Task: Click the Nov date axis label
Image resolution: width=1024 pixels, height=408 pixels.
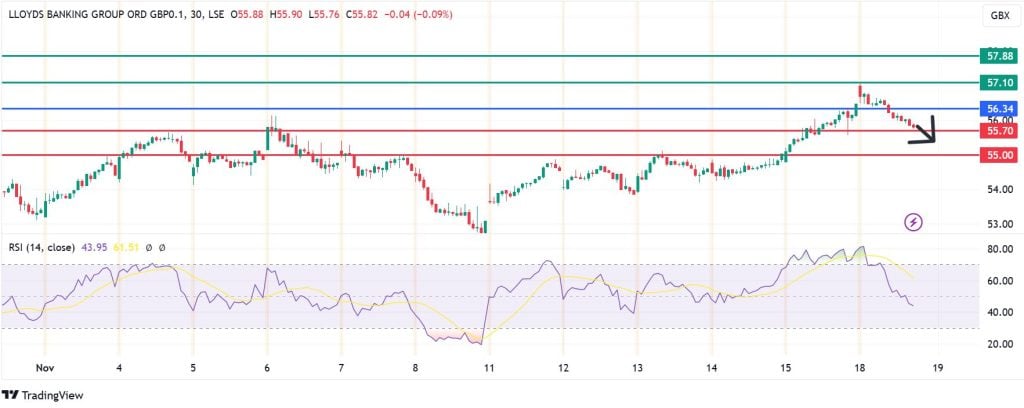Action: pos(45,368)
